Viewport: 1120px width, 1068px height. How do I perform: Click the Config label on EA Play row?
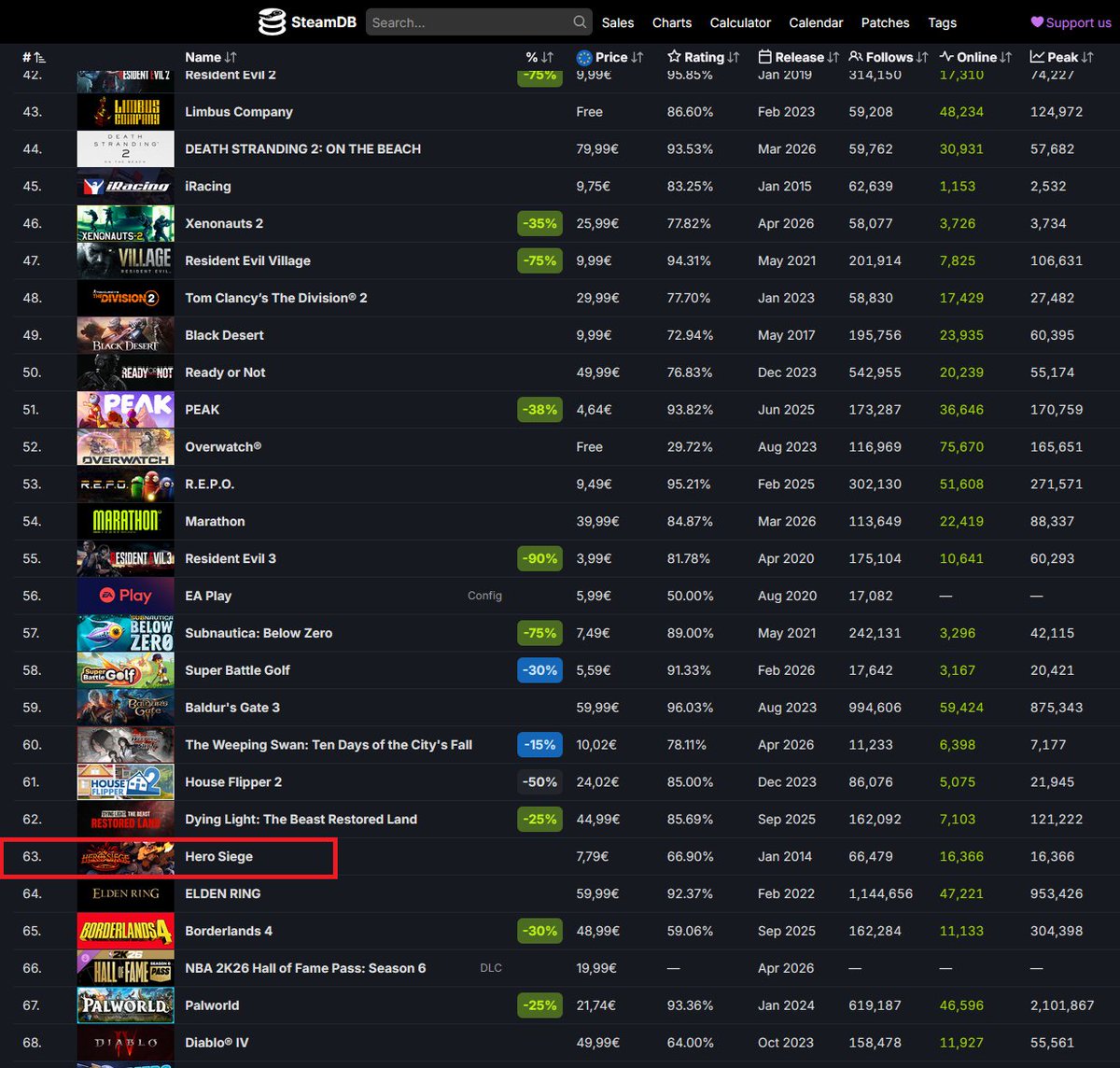484,596
